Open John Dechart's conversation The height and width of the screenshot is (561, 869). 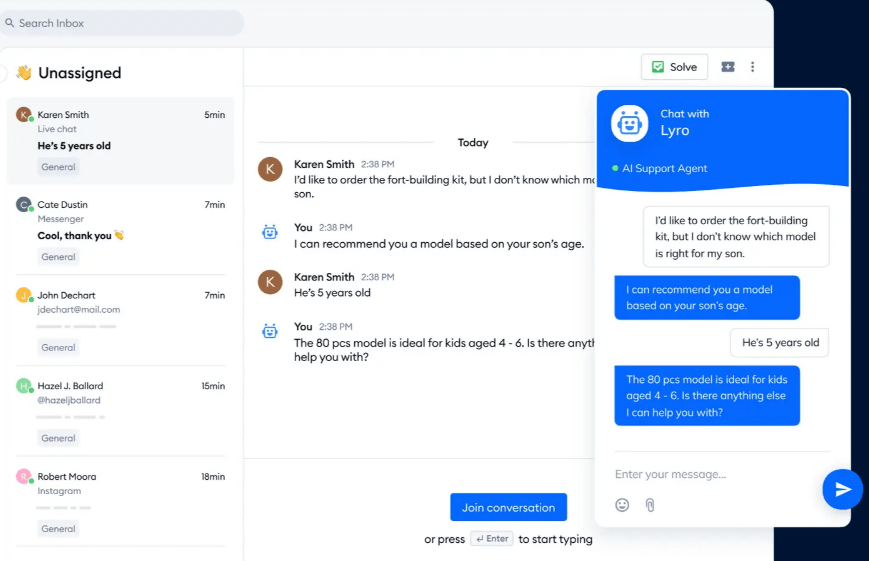tap(120, 318)
